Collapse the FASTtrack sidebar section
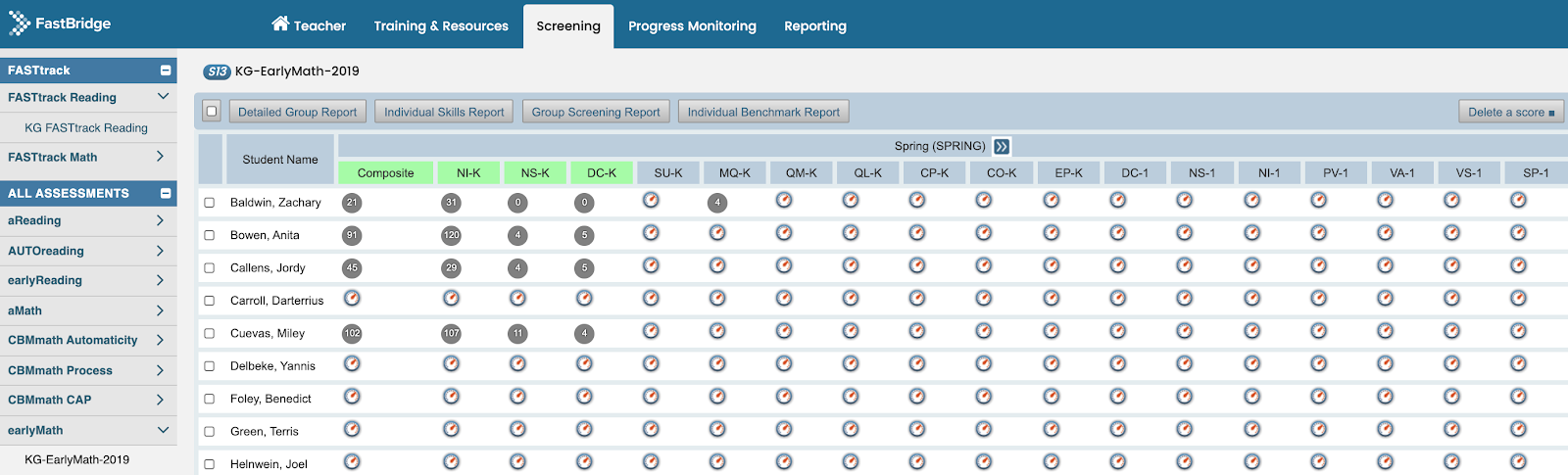 pos(166,71)
